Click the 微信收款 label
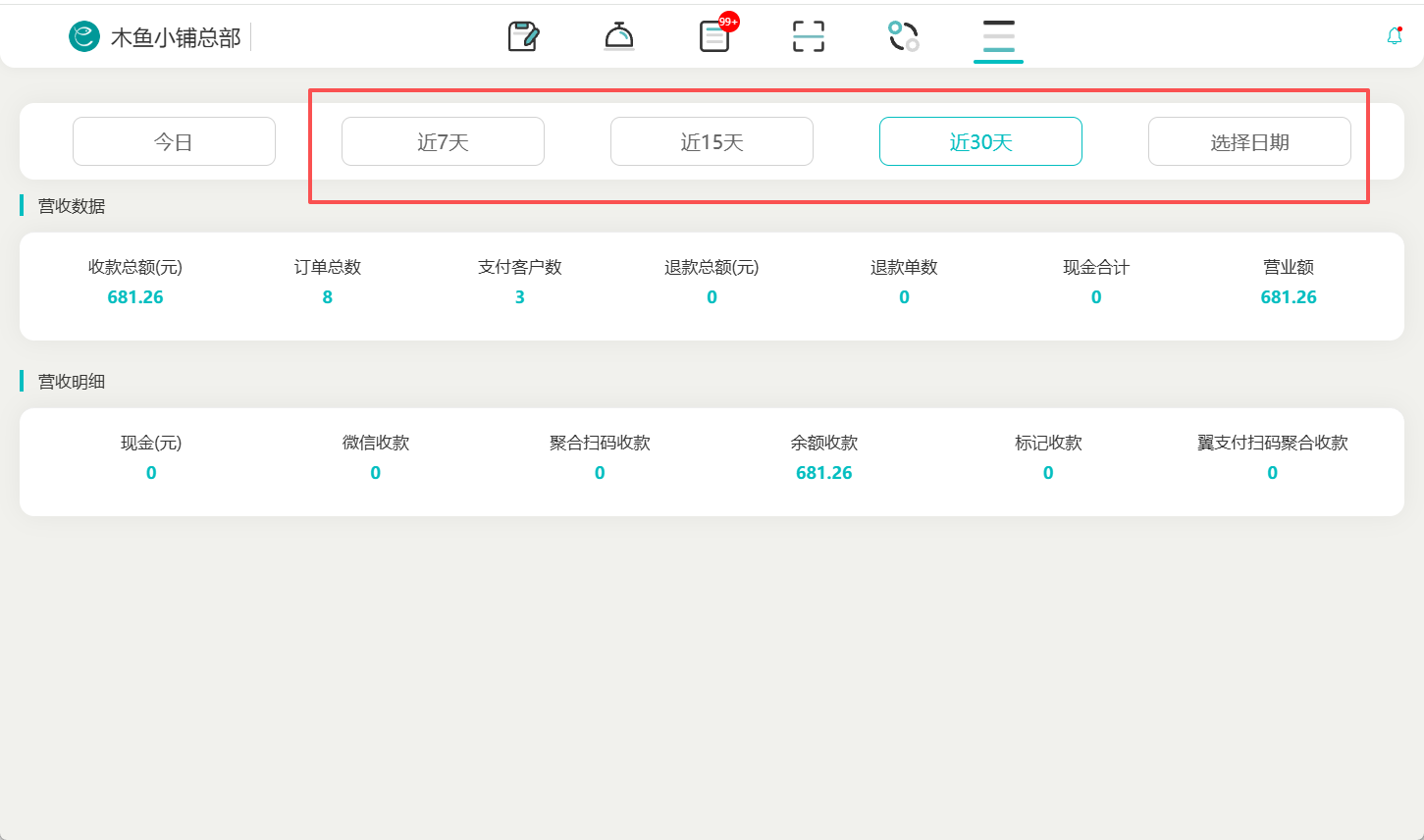 pos(376,443)
